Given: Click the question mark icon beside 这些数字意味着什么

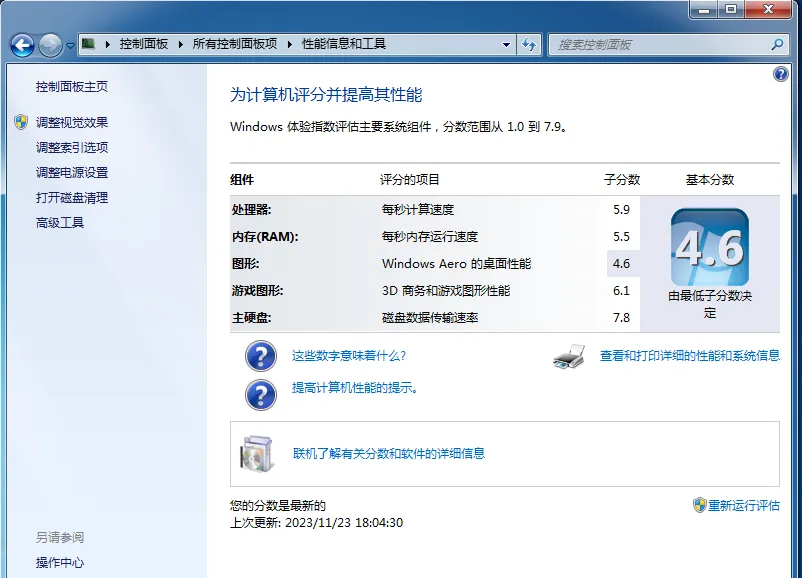Looking at the screenshot, I should pyautogui.click(x=260, y=357).
